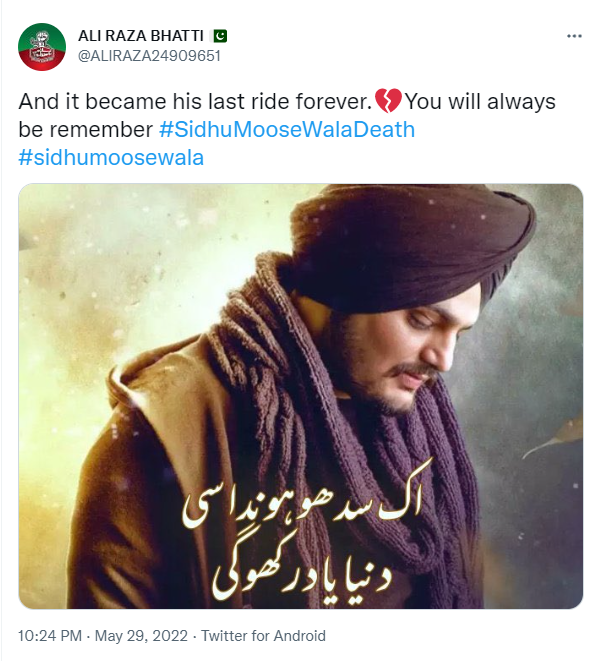Open the three-dot more options menu

tap(574, 36)
